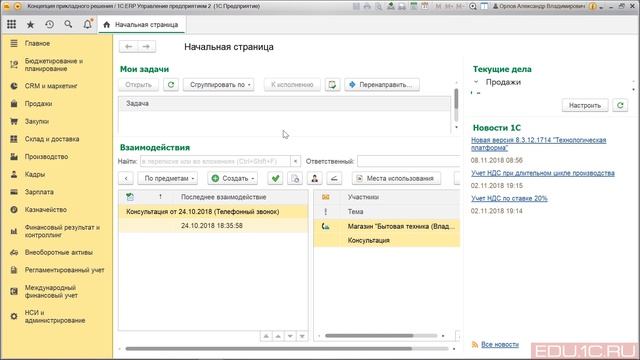Open the Казначейство section
Screen dimensions: 640x360
46,209
